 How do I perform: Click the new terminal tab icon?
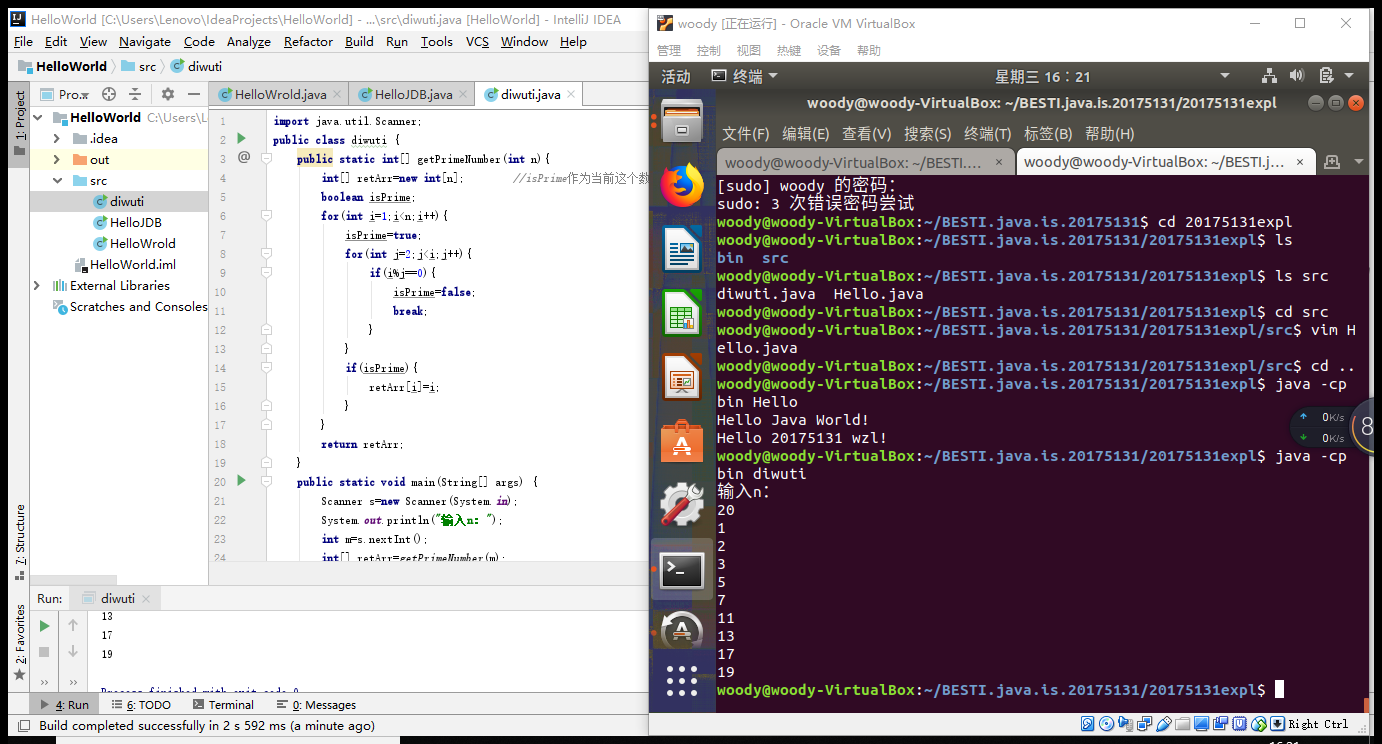1332,162
